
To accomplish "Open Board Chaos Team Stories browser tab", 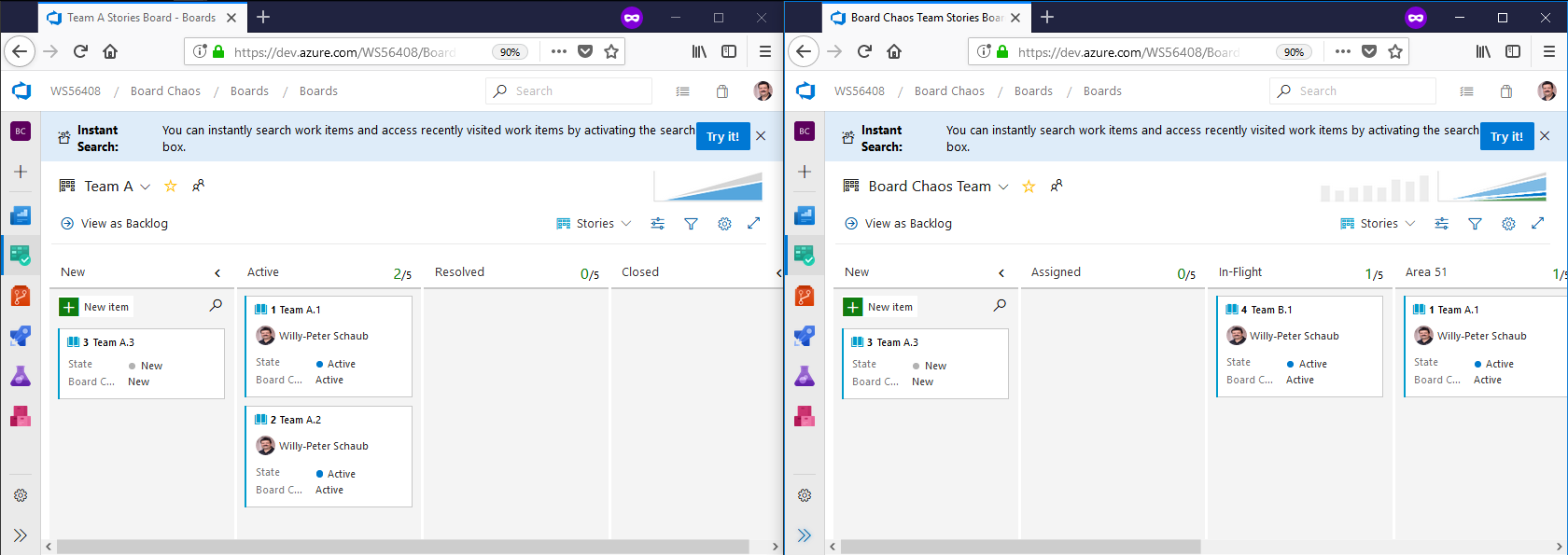I will pyautogui.click(x=926, y=17).
